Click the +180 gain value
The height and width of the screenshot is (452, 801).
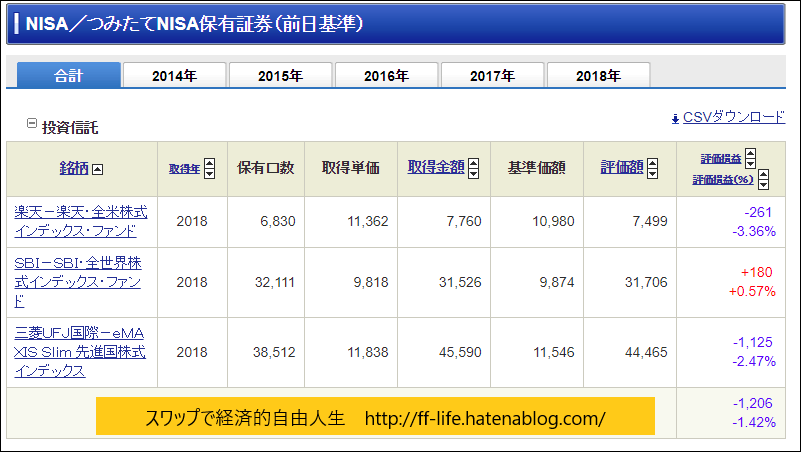tap(757, 272)
